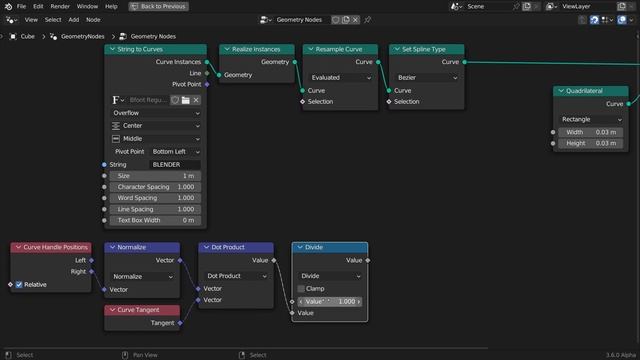Click the String field containing BLENDER
The image size is (640, 360).
[x=175, y=164]
